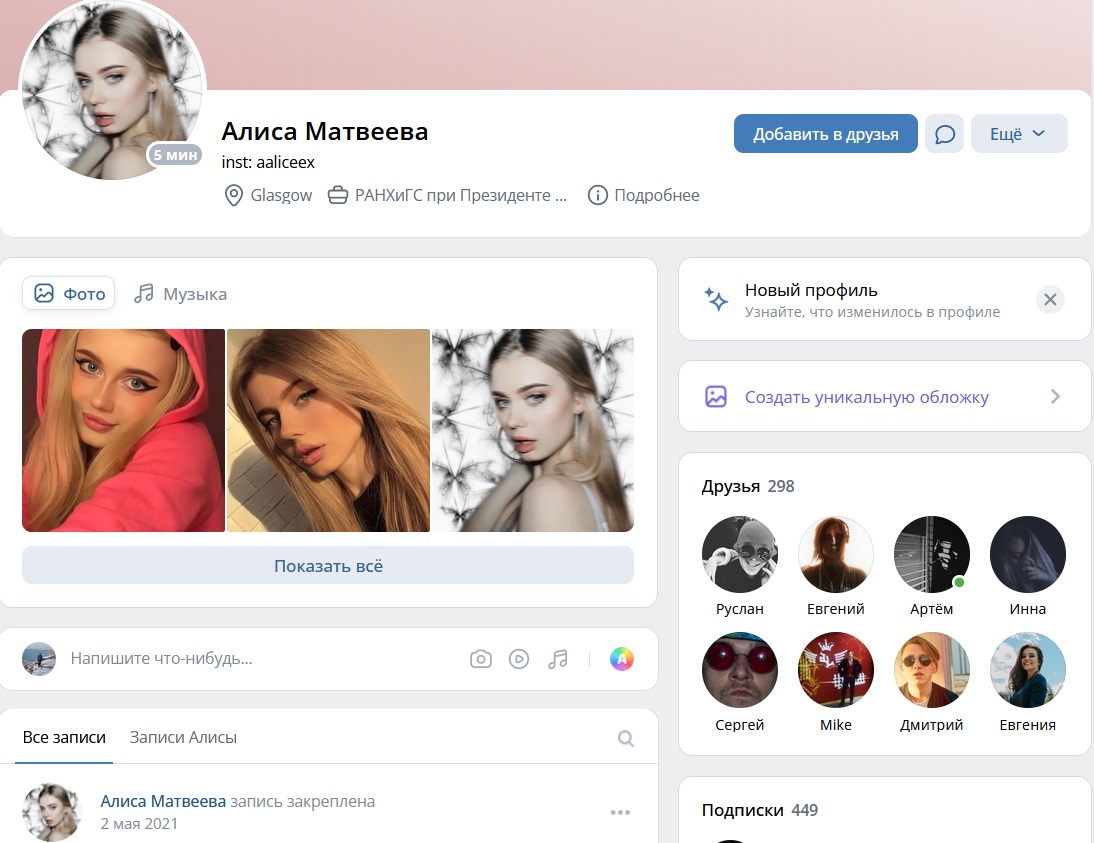The image size is (1094, 843).
Task: Open friend Евгения's avatar
Action: click(x=1028, y=670)
